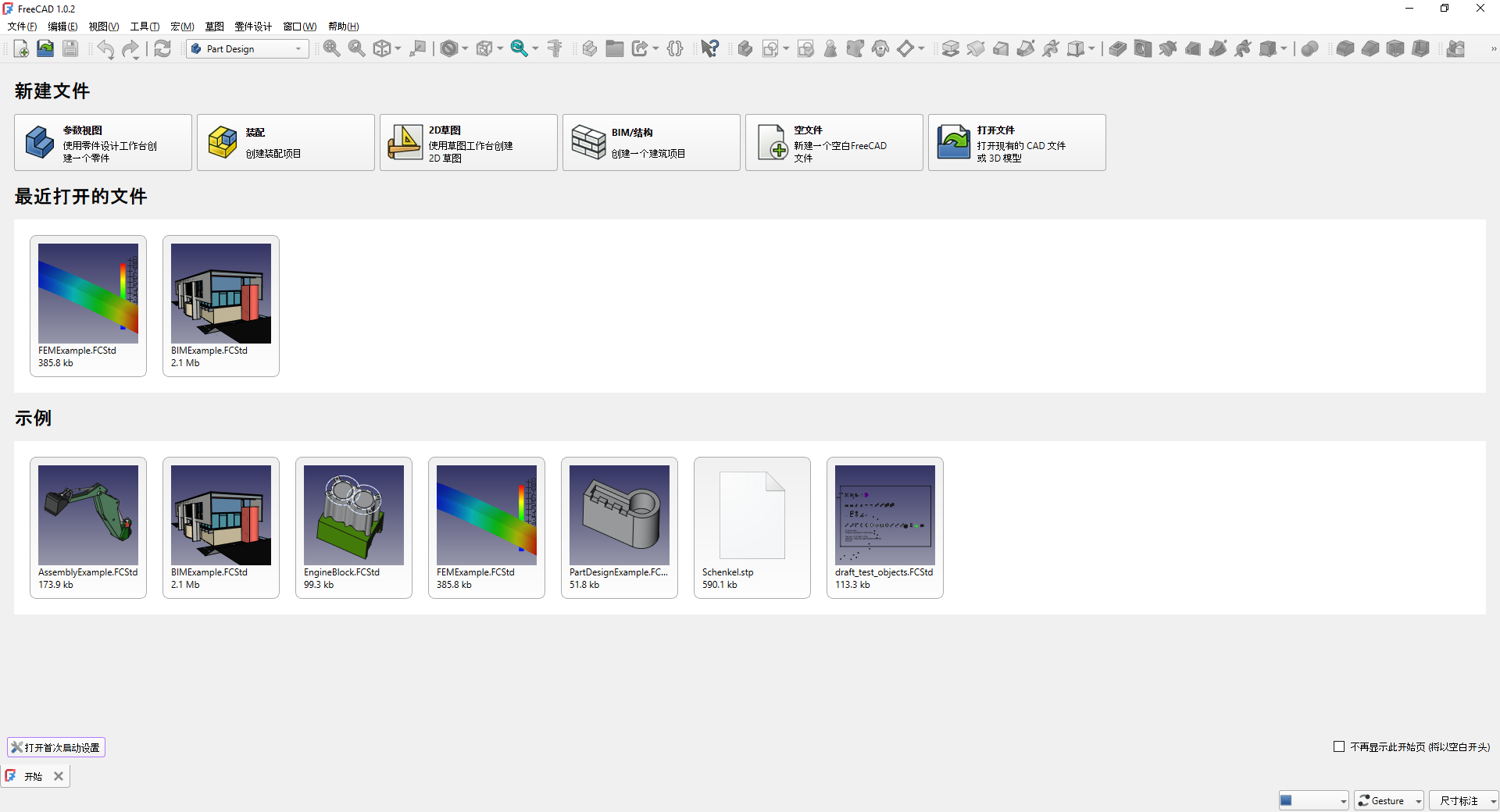Open the Gesture navigation style dropdown
Screen dimensions: 1500x812
(1389, 800)
